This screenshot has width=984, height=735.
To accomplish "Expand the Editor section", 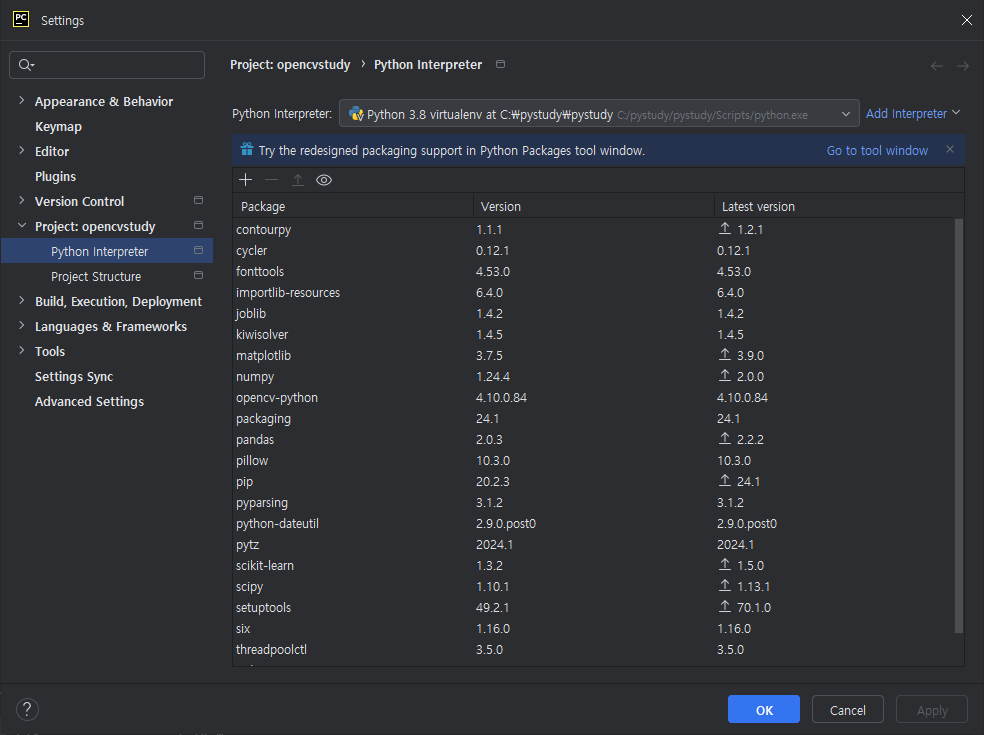I will coord(21,151).
